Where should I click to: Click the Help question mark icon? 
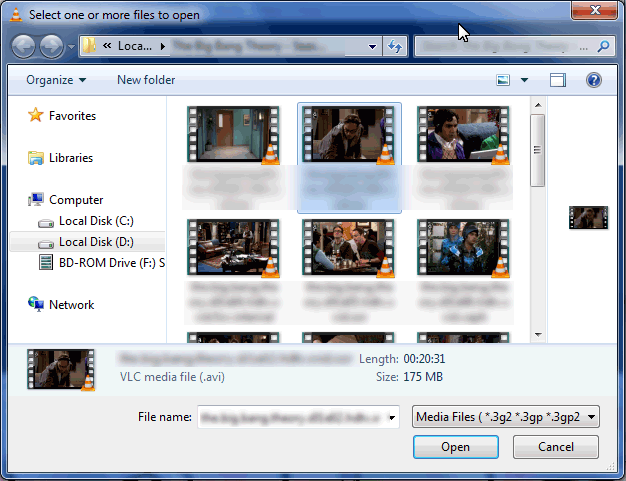point(593,80)
